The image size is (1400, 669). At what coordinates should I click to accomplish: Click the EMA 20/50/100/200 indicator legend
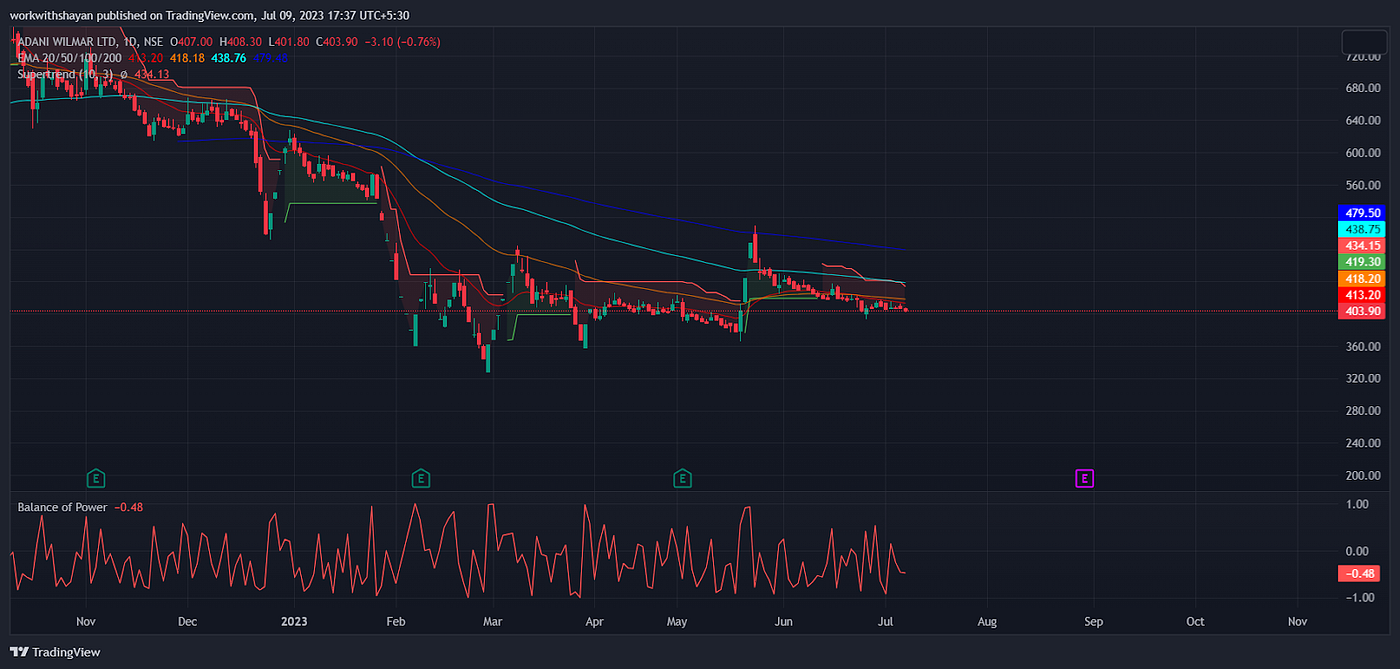tap(69, 58)
